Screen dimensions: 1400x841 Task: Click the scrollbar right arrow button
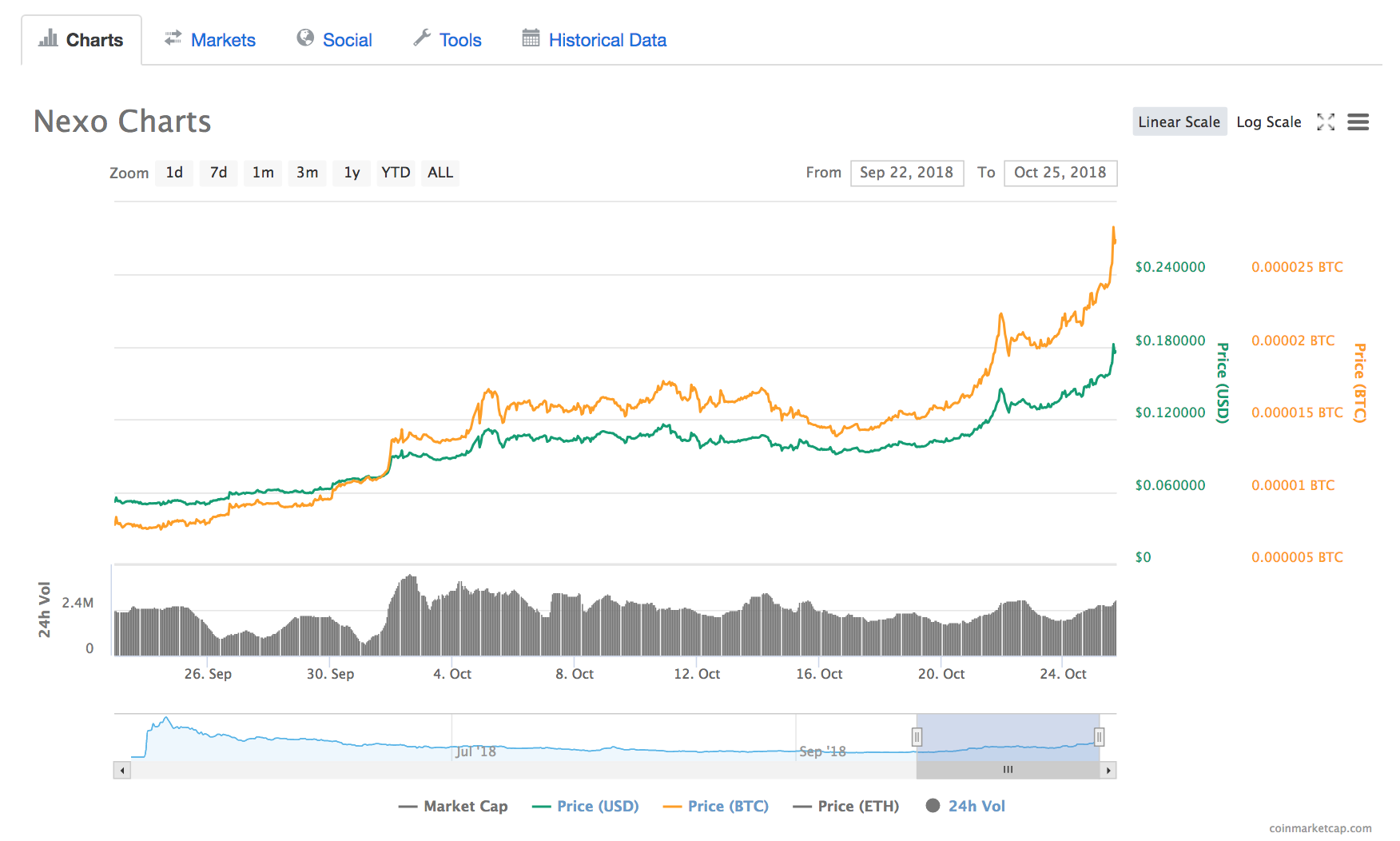pos(1108,771)
